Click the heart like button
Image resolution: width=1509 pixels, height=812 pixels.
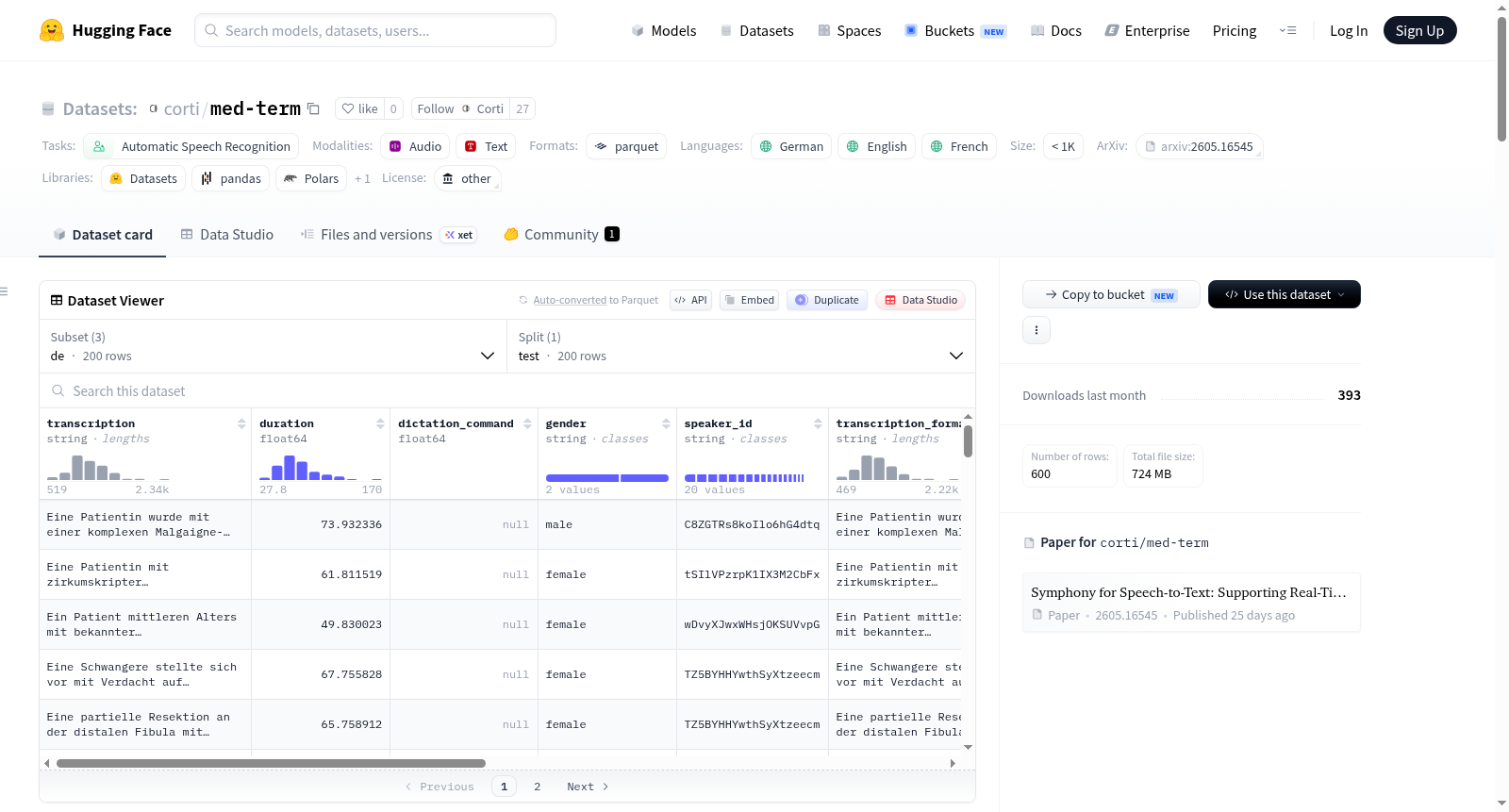coord(359,109)
